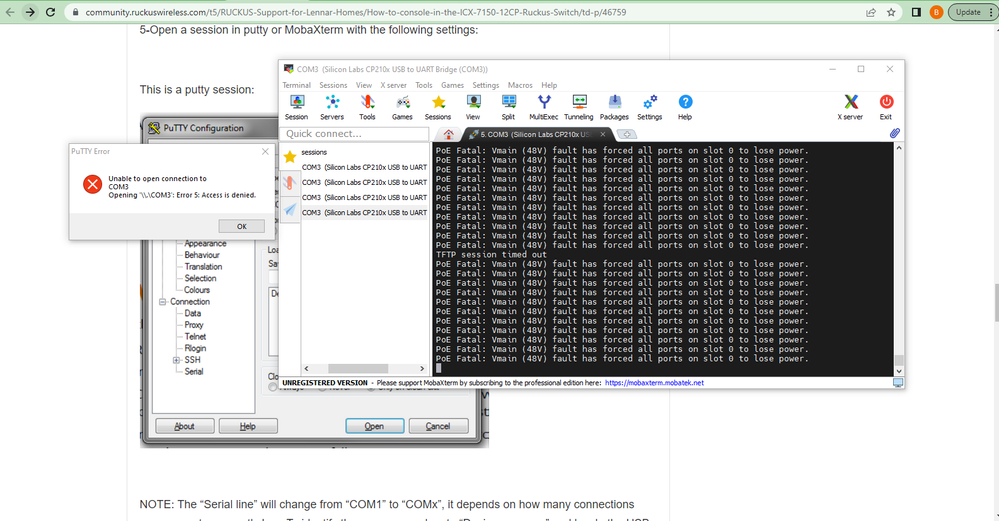Click the Tools toolbar icon in MobaXterm
Image resolution: width=999 pixels, height=521 pixels.
click(x=367, y=107)
